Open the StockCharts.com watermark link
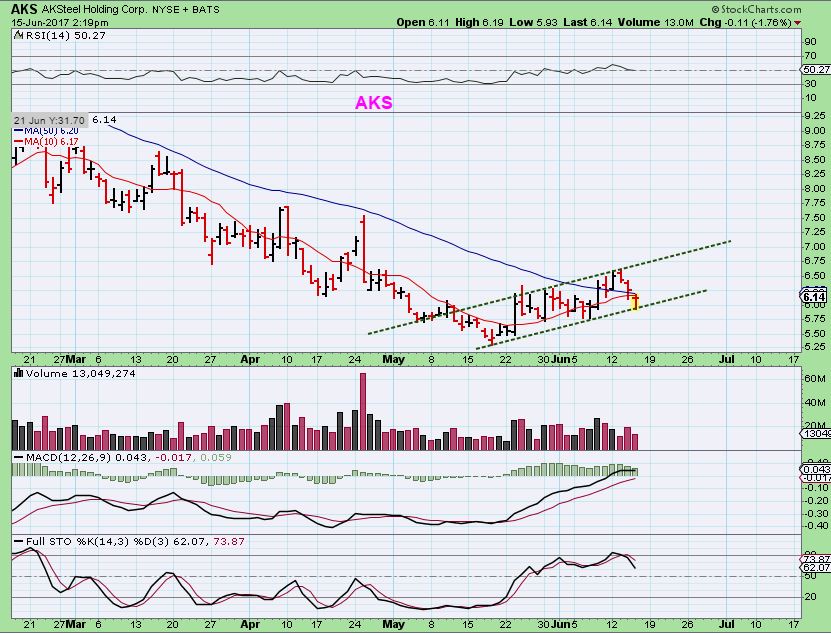Screen dimensions: 831x634 [x=757, y=9]
